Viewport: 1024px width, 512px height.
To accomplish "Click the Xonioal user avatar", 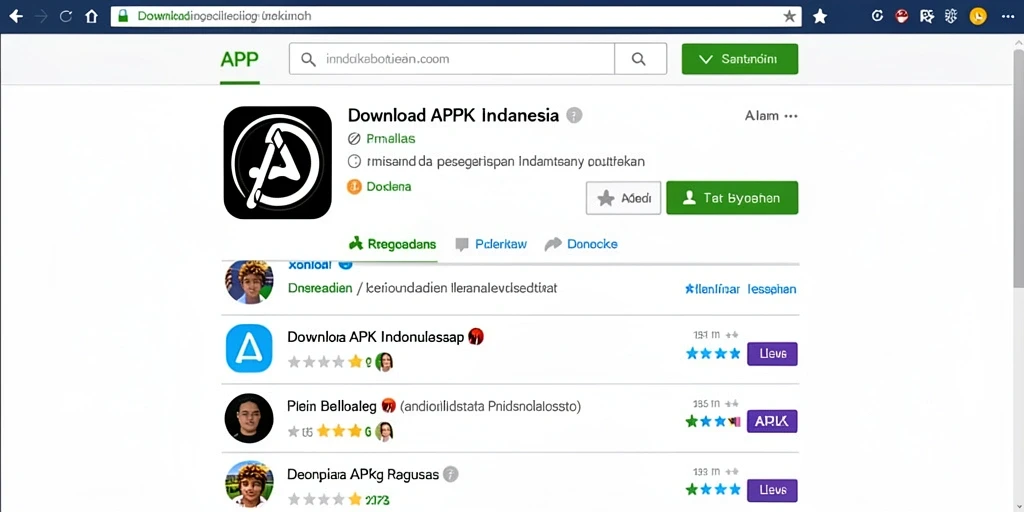I will tap(249, 282).
